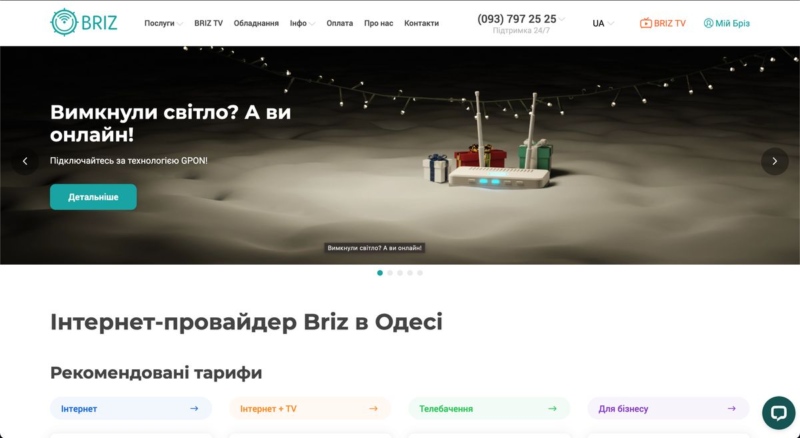Go to next banner slide arrow
The height and width of the screenshot is (438, 800).
[x=774, y=161]
